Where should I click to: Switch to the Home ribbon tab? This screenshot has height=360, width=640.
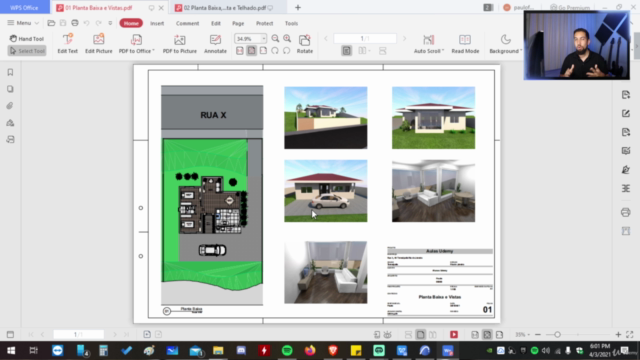click(x=131, y=23)
